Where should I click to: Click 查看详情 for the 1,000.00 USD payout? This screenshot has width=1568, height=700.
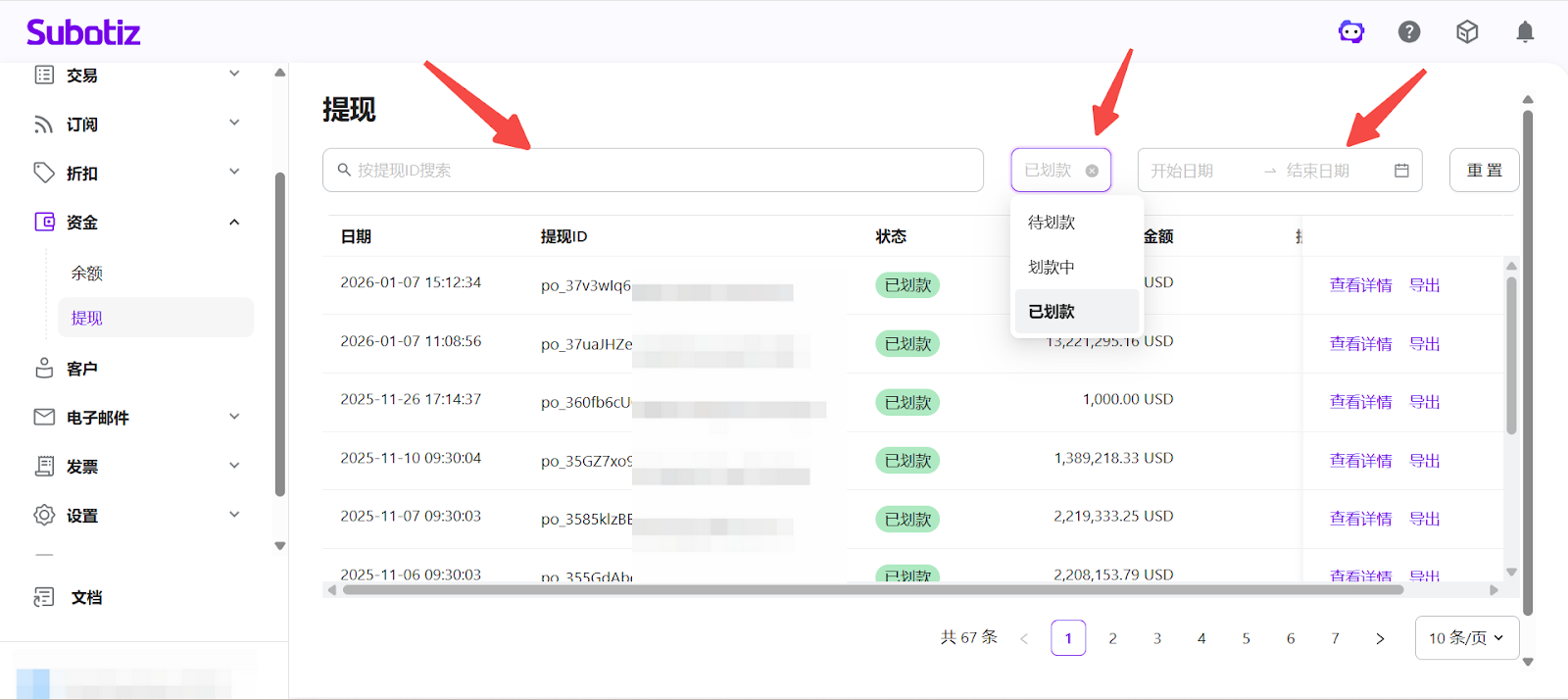pos(1360,402)
